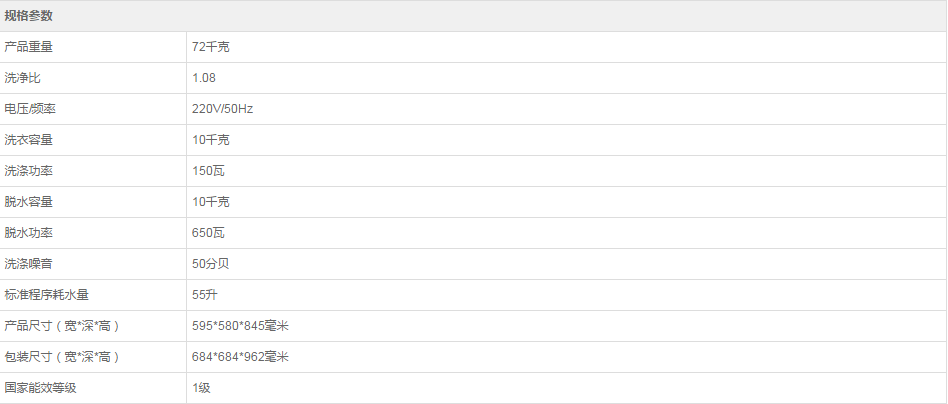Select the 洗净比 row label

(22, 78)
